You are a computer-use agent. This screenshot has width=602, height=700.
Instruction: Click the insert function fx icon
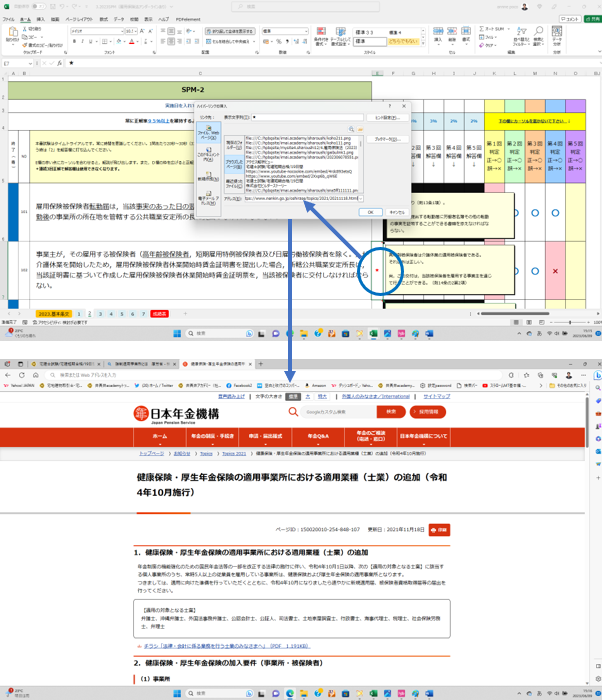tap(59, 63)
